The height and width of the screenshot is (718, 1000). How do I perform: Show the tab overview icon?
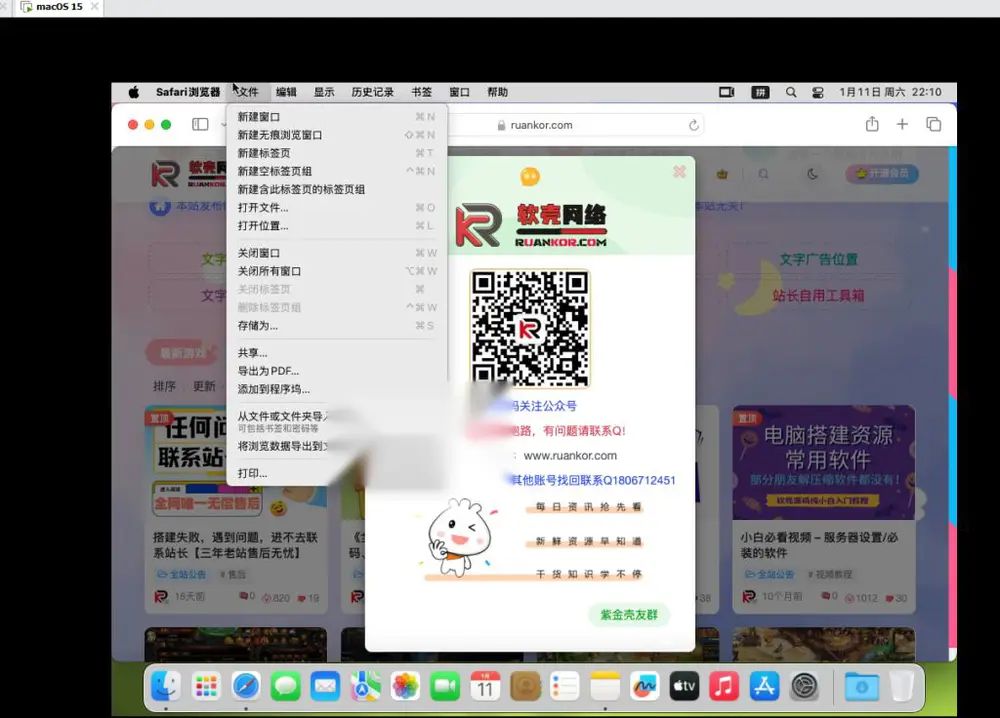tap(933, 124)
